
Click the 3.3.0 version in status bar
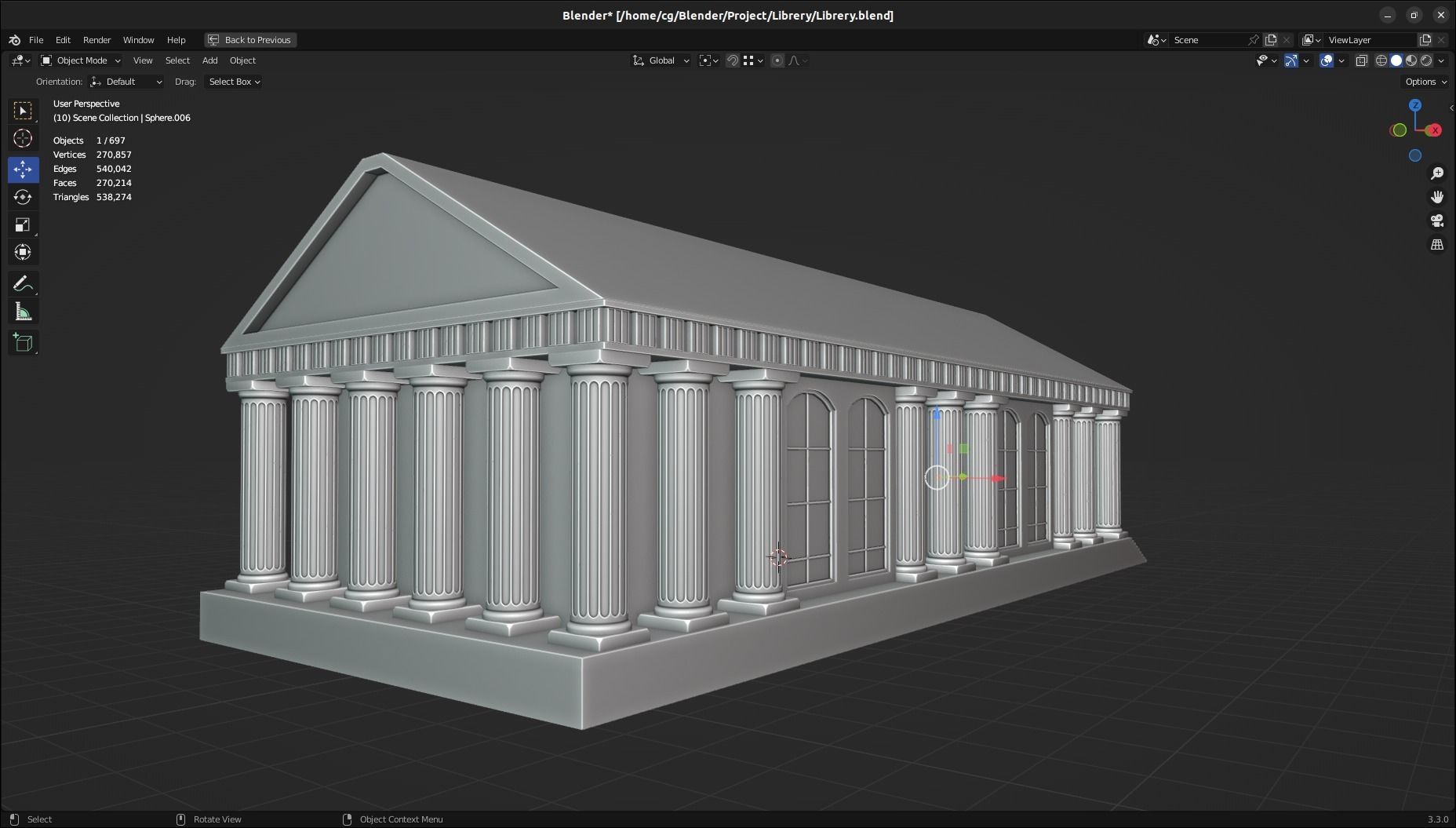pos(1437,819)
